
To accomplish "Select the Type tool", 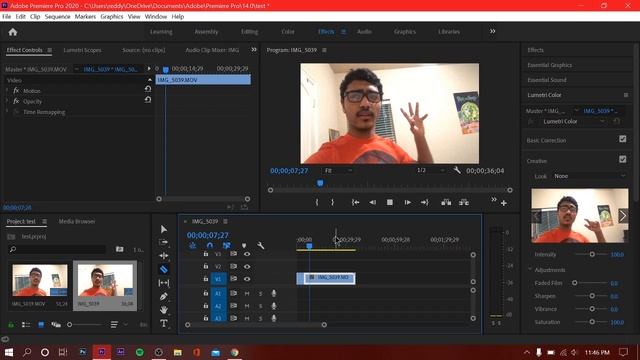I will [164, 324].
